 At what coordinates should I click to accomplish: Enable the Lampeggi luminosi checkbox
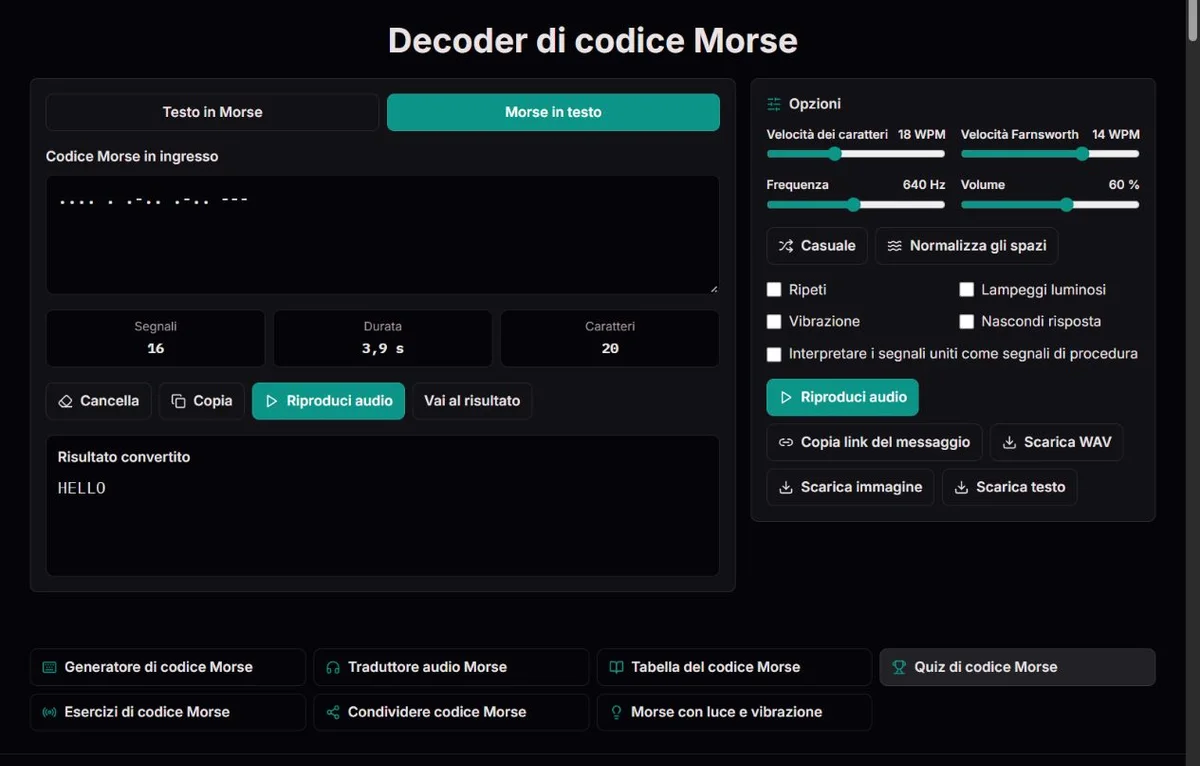966,290
